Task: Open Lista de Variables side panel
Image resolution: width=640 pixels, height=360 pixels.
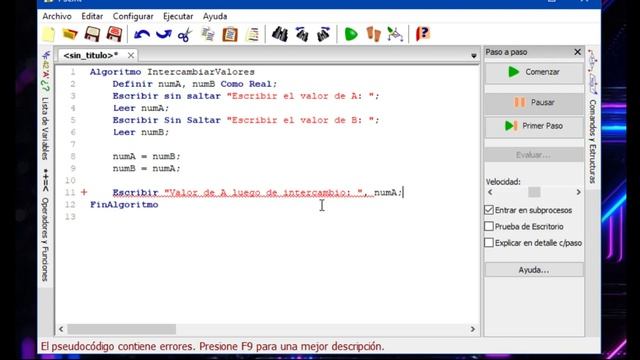Action: pyautogui.click(x=45, y=129)
